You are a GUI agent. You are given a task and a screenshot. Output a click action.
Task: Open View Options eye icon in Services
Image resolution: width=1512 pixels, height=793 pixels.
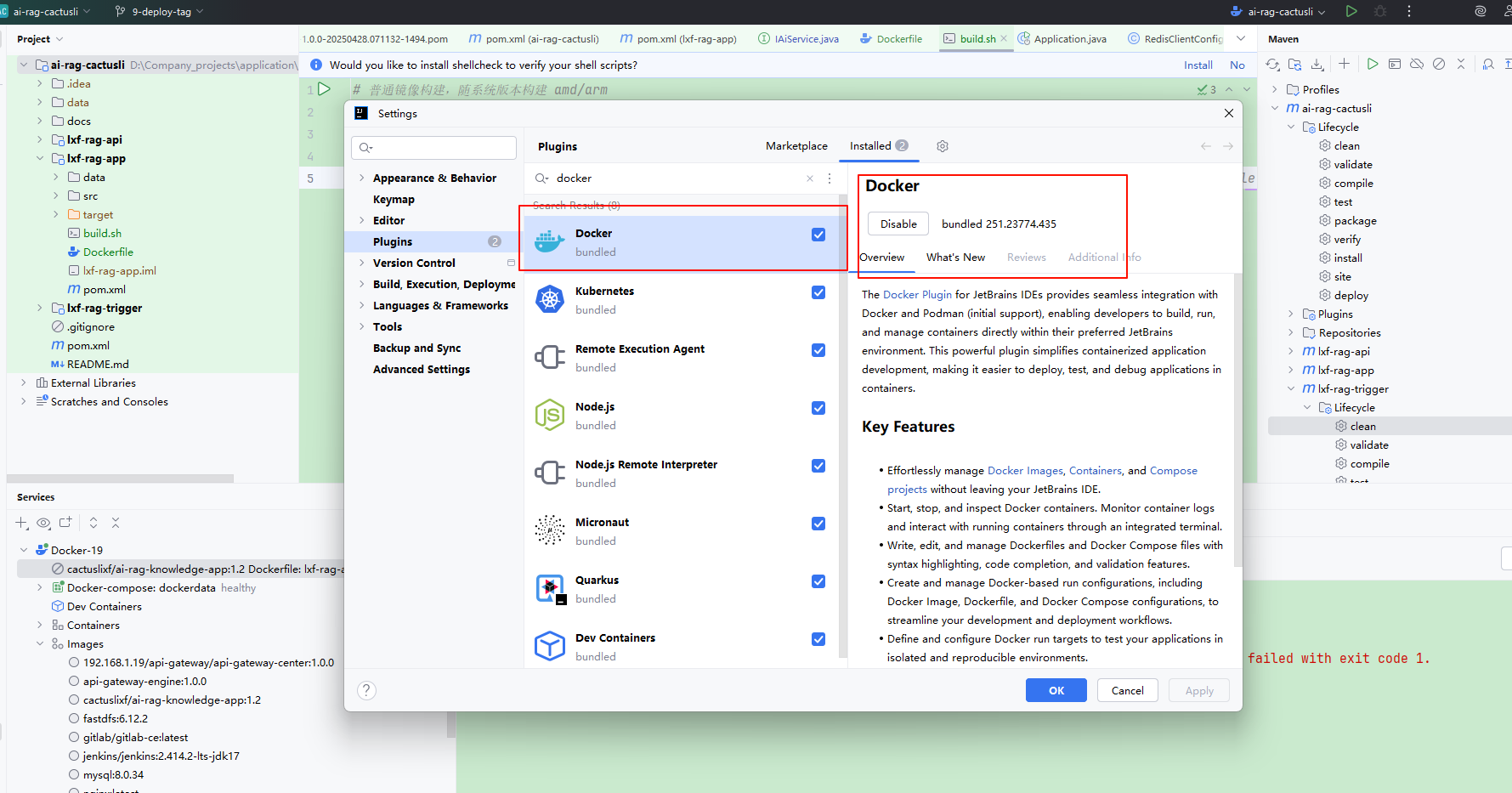point(43,523)
